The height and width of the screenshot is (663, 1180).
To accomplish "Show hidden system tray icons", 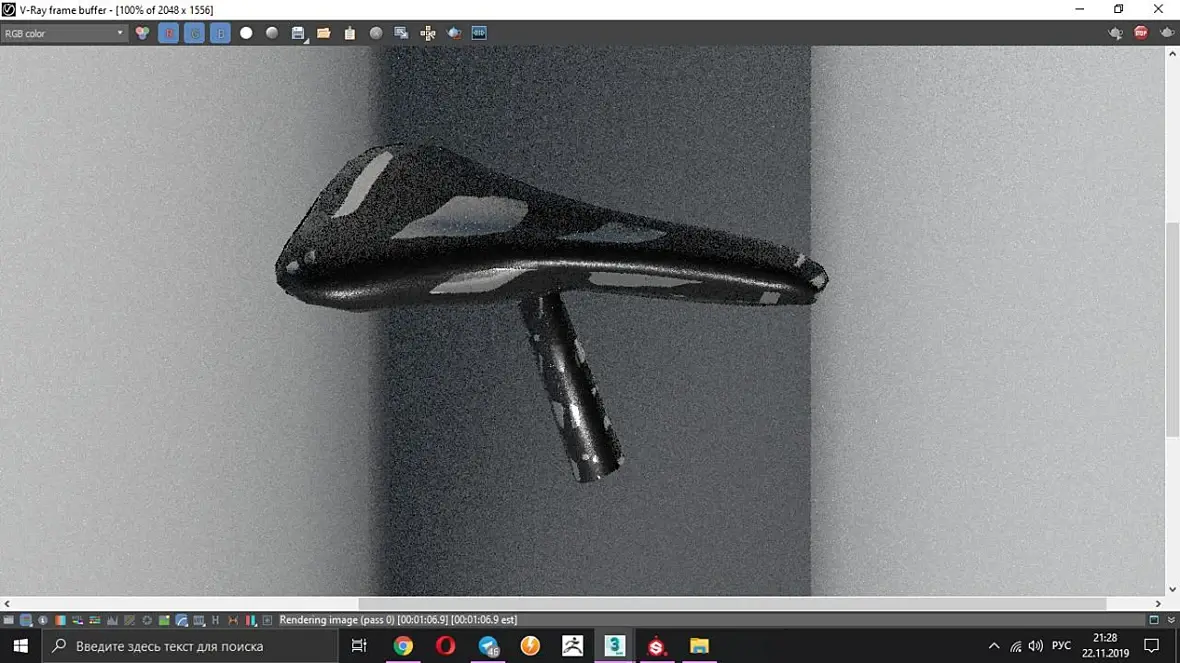I will click(x=993, y=646).
